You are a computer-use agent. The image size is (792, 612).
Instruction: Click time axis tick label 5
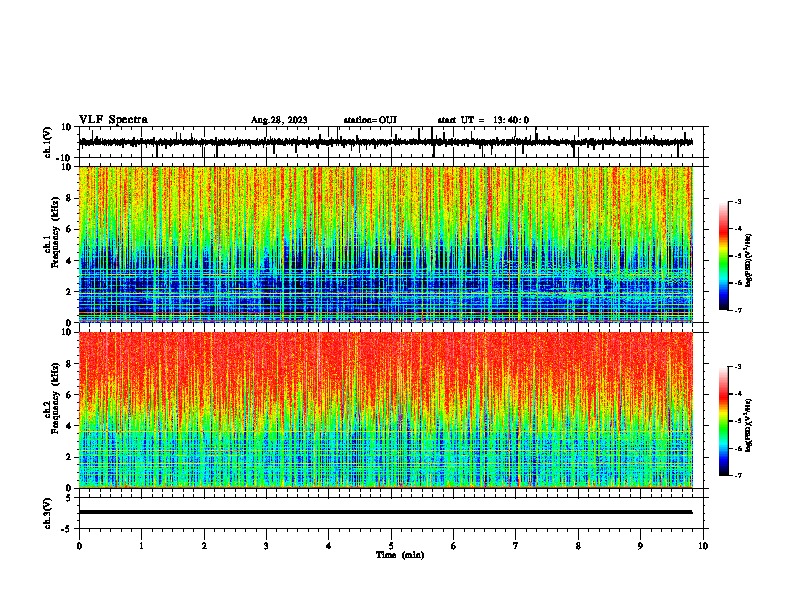click(391, 546)
